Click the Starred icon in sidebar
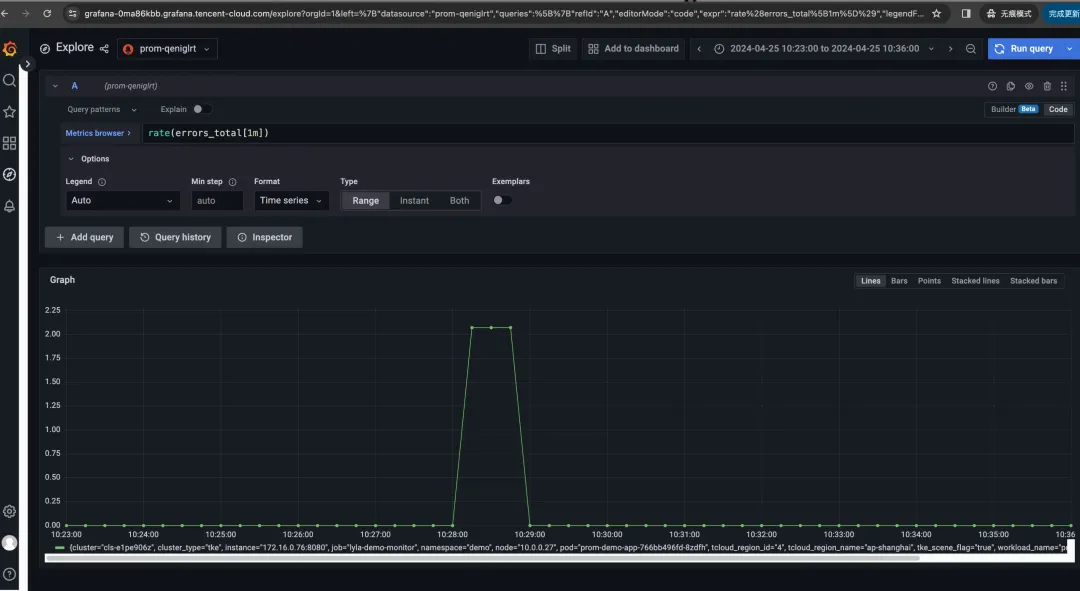The image size is (1080, 591). coord(10,112)
